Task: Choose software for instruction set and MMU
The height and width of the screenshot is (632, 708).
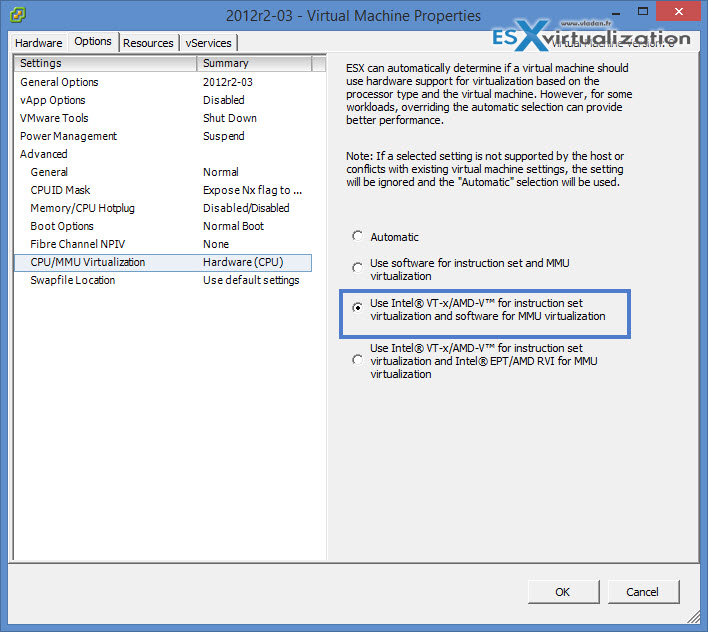Action: [x=358, y=268]
